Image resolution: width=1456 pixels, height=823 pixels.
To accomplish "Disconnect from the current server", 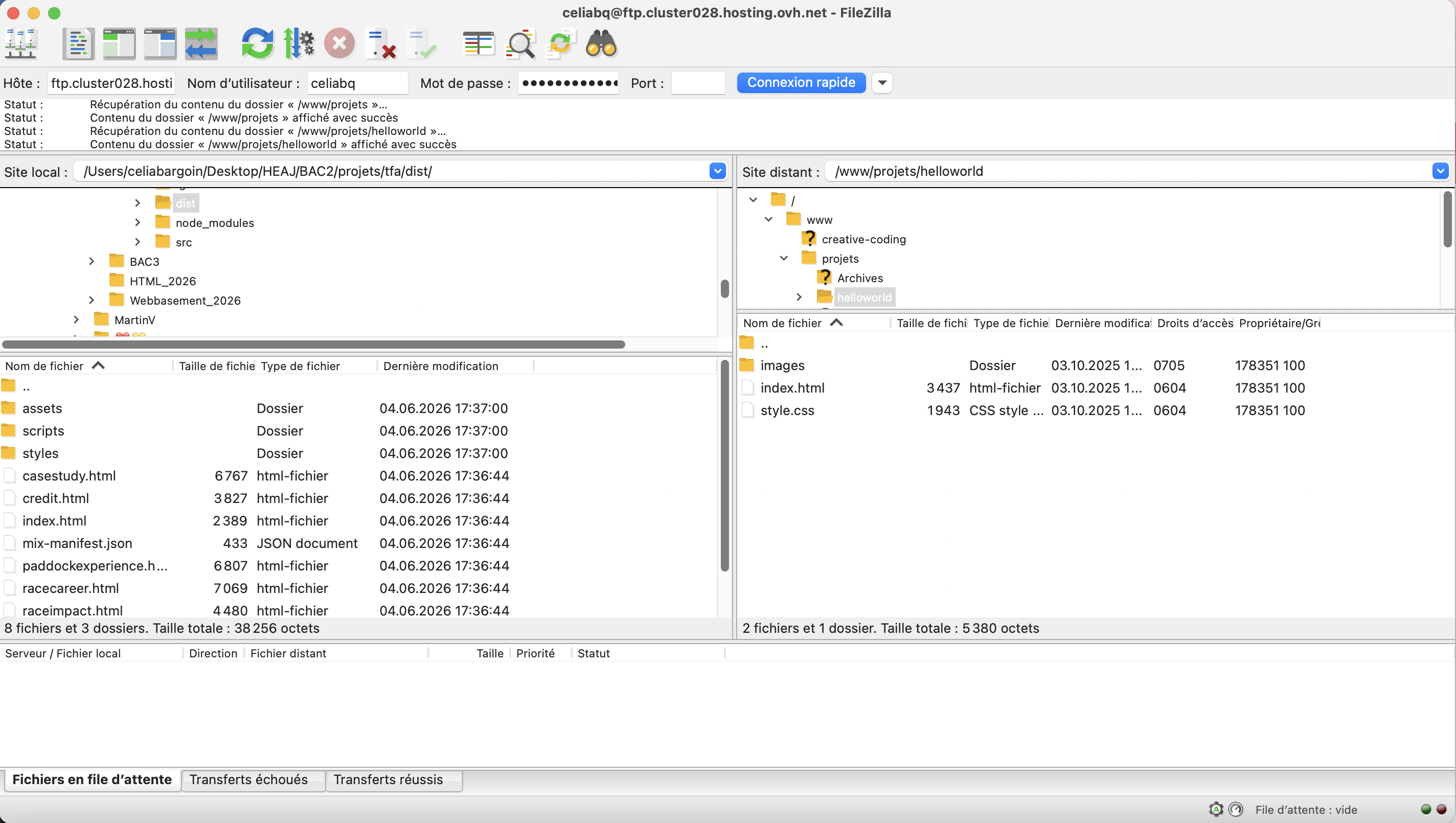I will [x=381, y=43].
